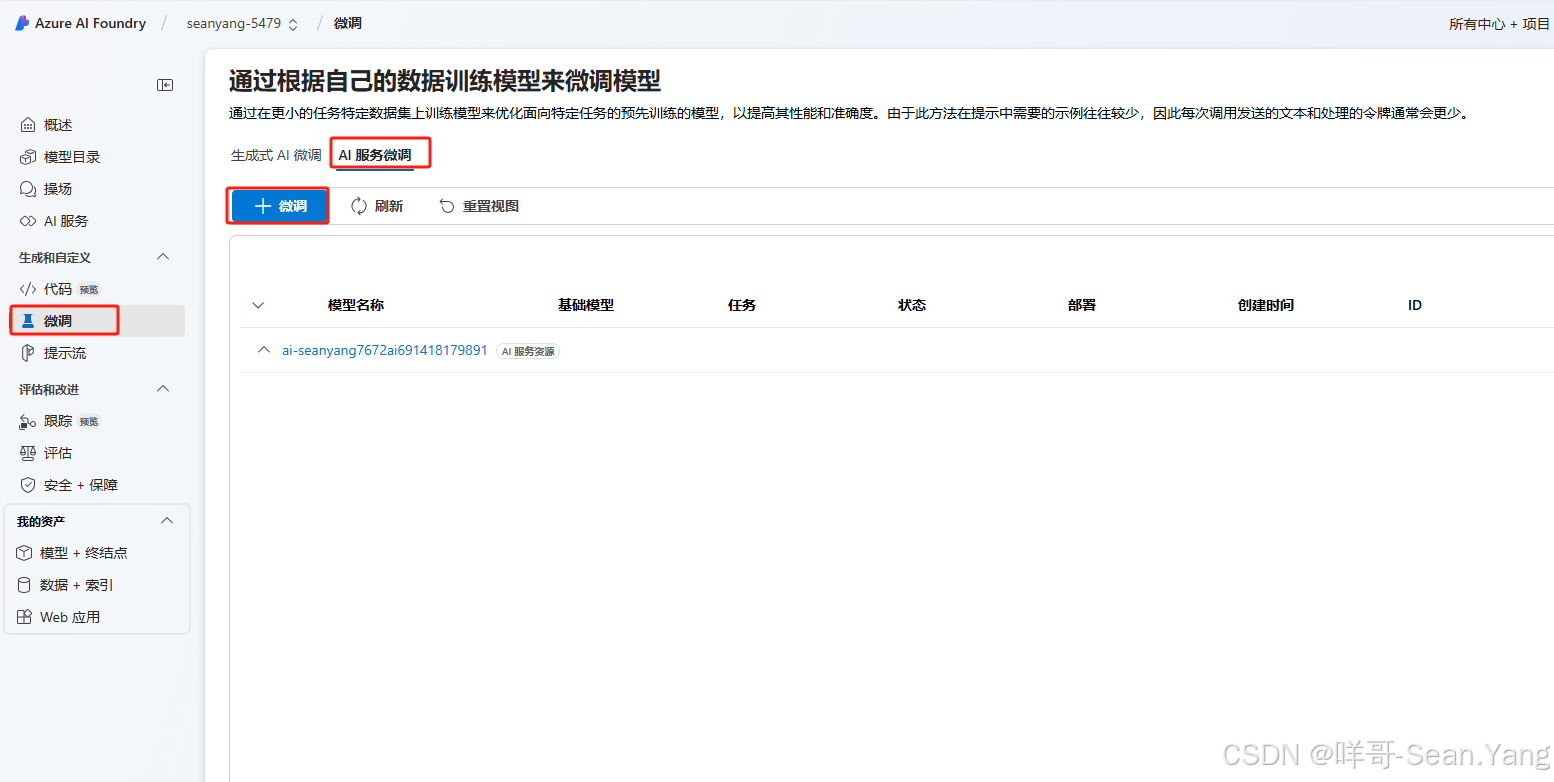Click the 创建时间 column header

(1266, 305)
